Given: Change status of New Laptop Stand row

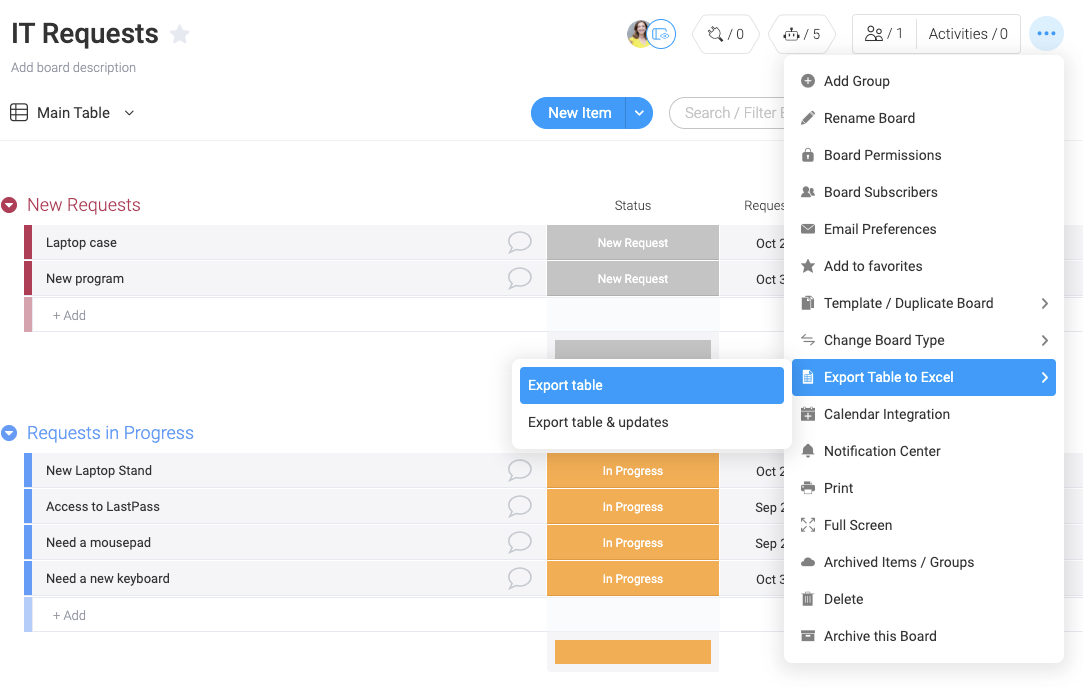Looking at the screenshot, I should tap(633, 470).
